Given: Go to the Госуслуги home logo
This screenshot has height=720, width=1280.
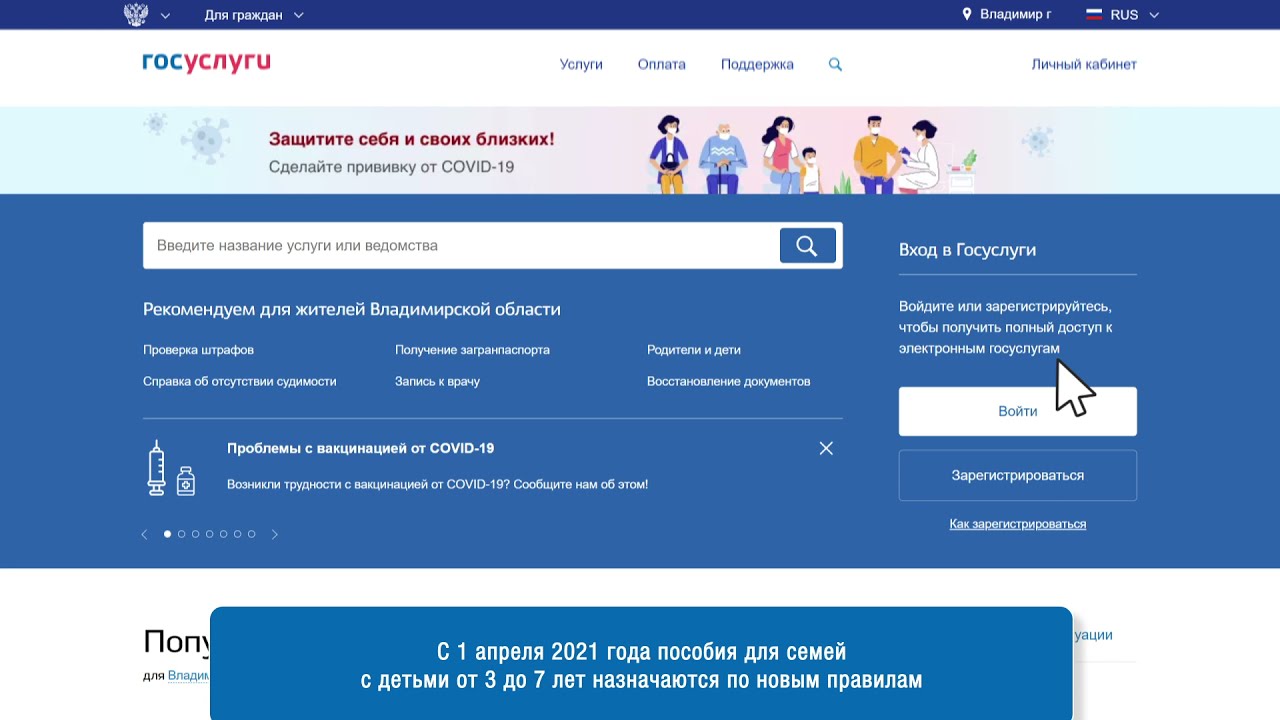Looking at the screenshot, I should click(x=206, y=63).
